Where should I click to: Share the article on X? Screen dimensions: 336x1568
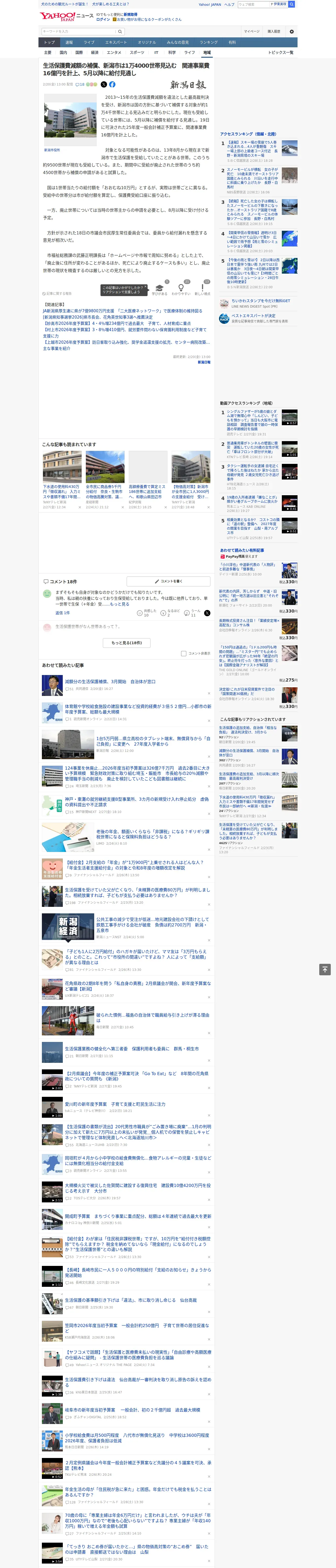point(104,85)
